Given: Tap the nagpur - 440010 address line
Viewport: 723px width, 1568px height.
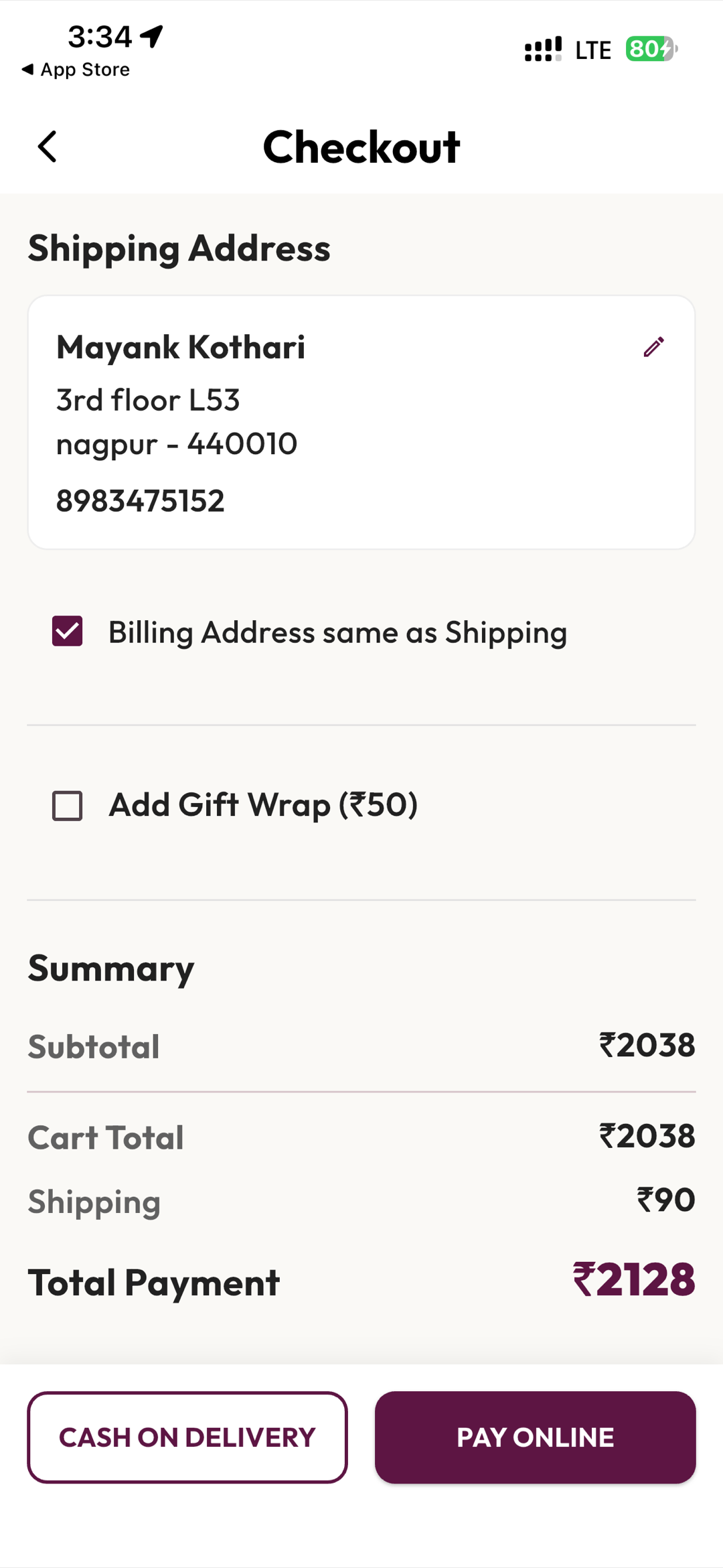Looking at the screenshot, I should (177, 443).
